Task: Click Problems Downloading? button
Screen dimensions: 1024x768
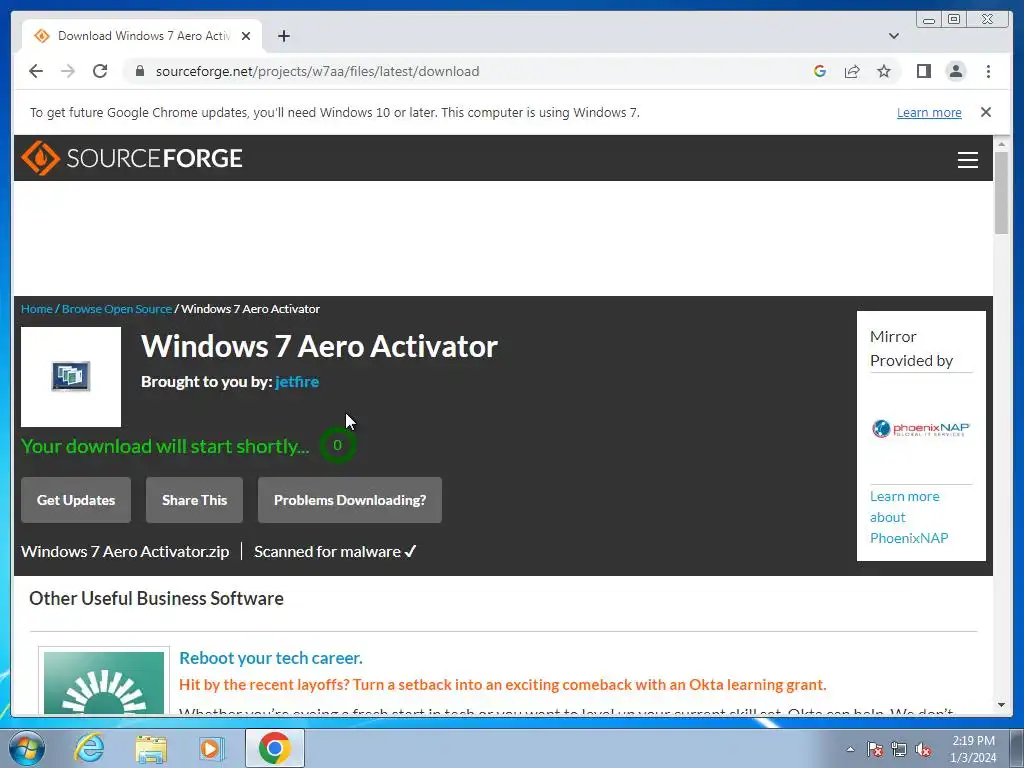Action: [350, 500]
